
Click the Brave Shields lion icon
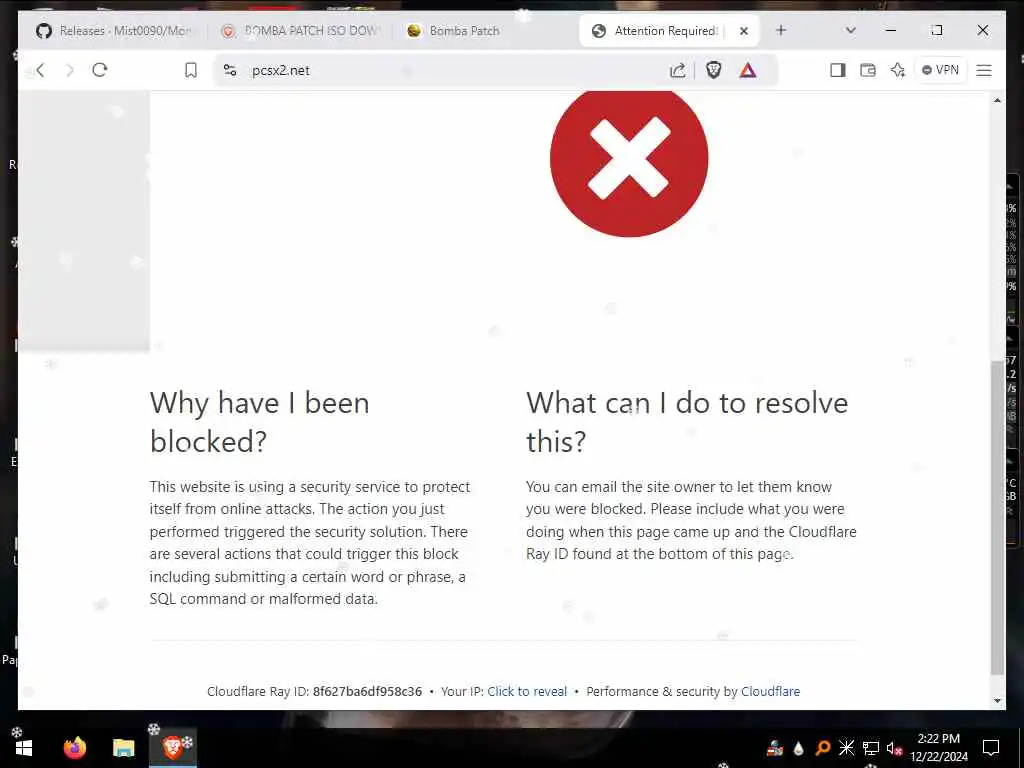click(714, 70)
